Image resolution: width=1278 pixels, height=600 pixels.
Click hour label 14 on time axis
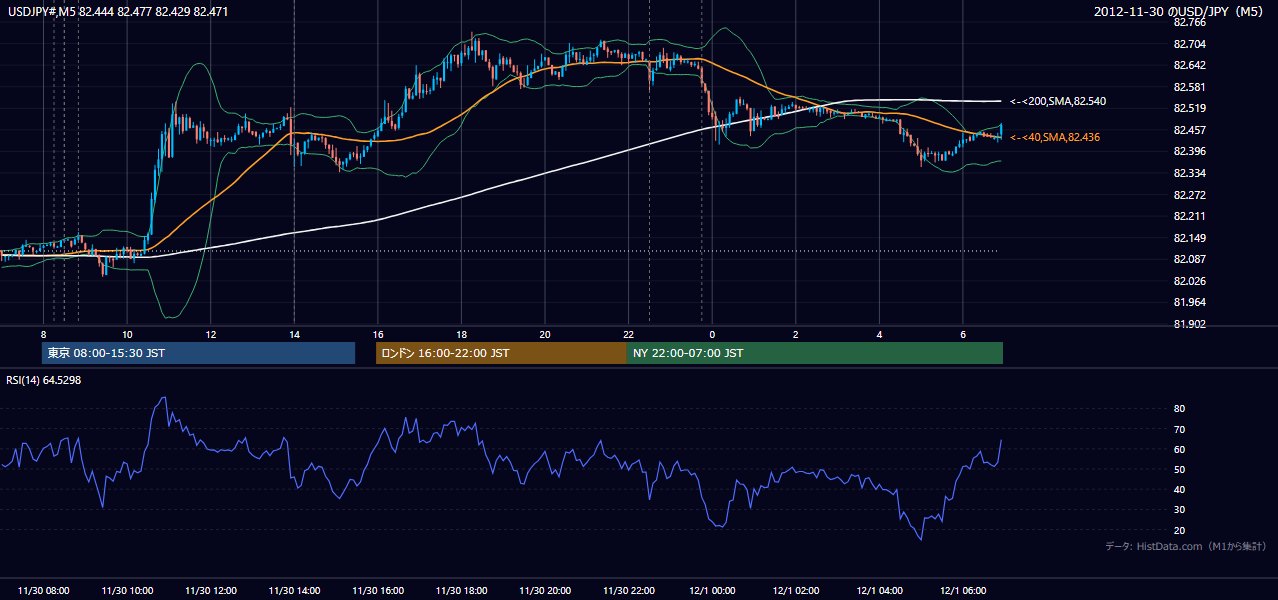294,334
